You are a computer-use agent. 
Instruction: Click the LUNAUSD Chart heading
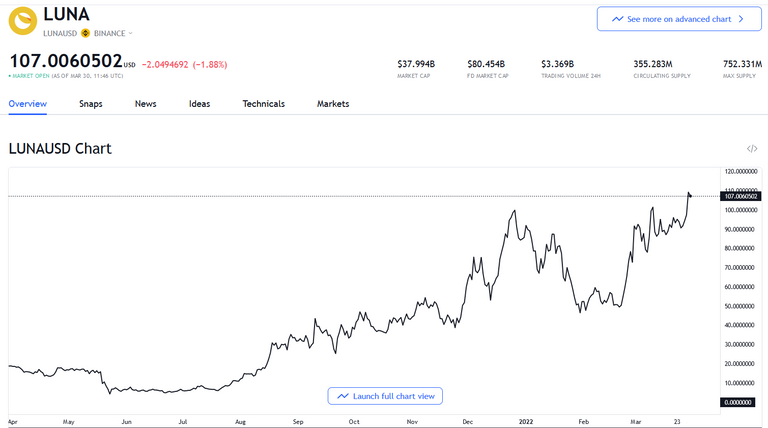(x=60, y=148)
